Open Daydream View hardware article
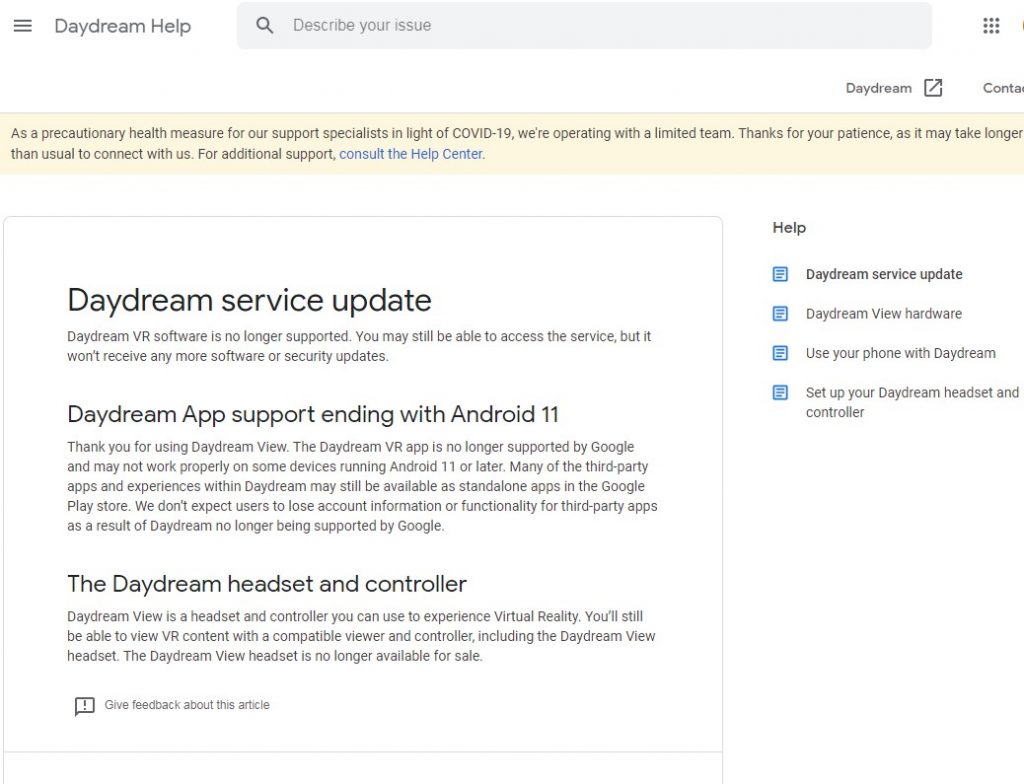This screenshot has height=784, width=1024. 884,314
